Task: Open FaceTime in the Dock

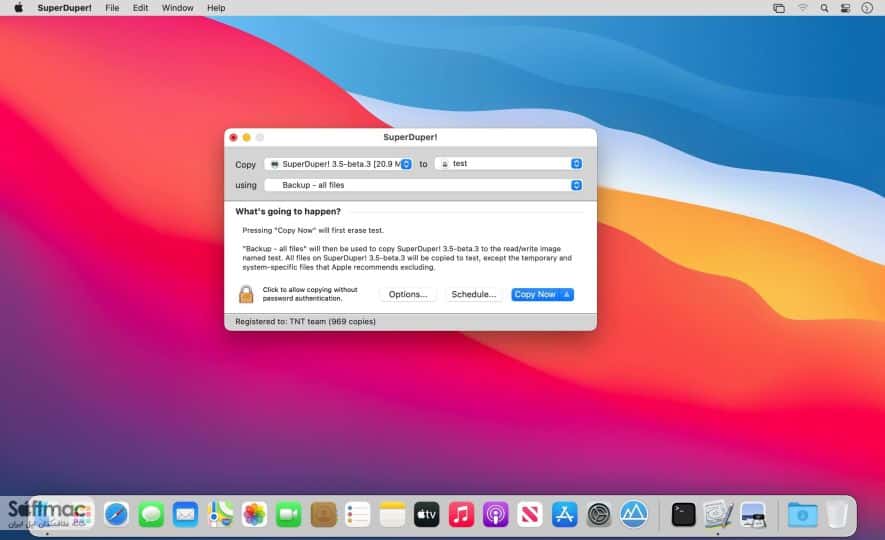Action: click(x=288, y=515)
